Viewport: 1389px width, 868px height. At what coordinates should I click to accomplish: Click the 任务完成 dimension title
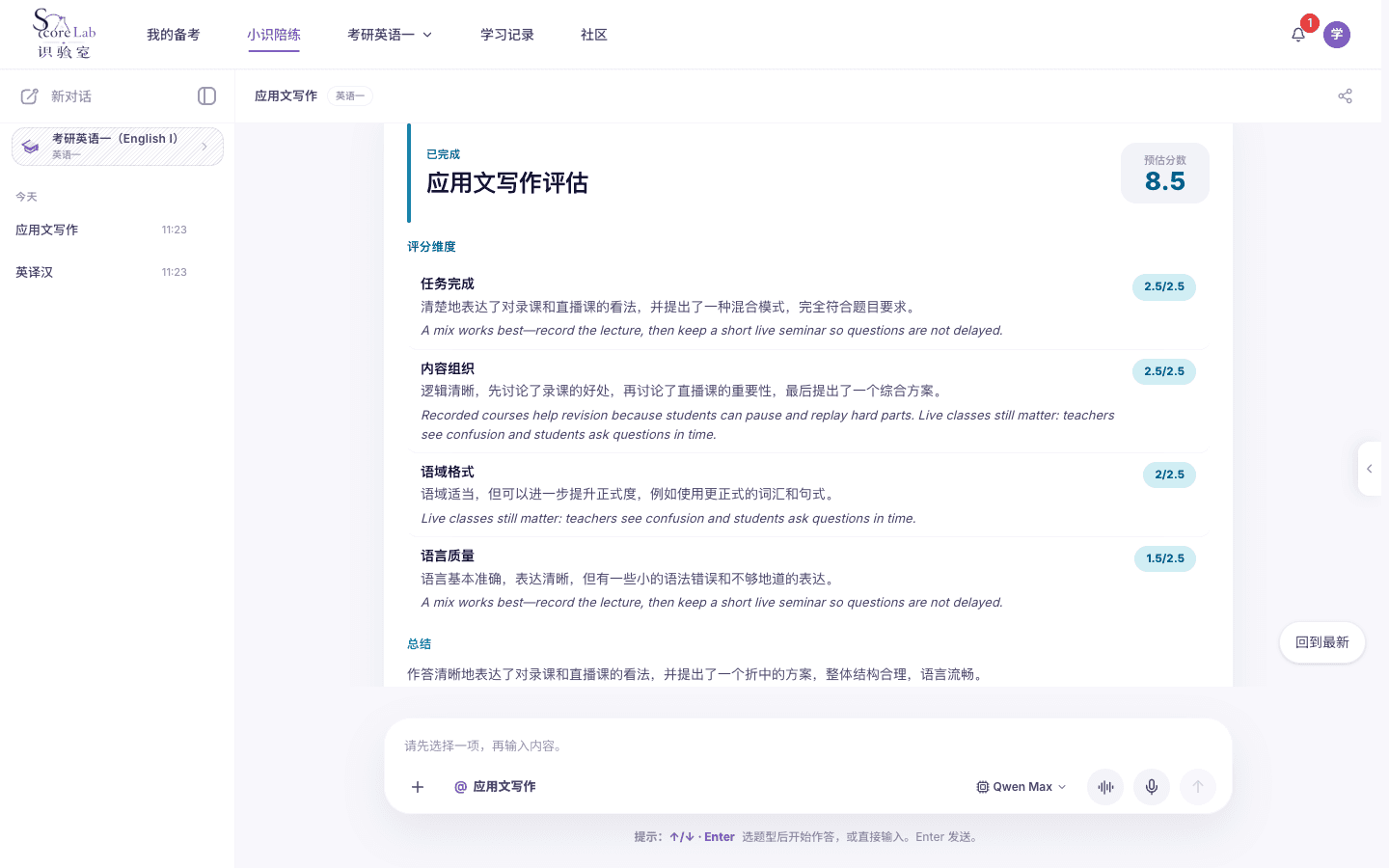tap(448, 284)
